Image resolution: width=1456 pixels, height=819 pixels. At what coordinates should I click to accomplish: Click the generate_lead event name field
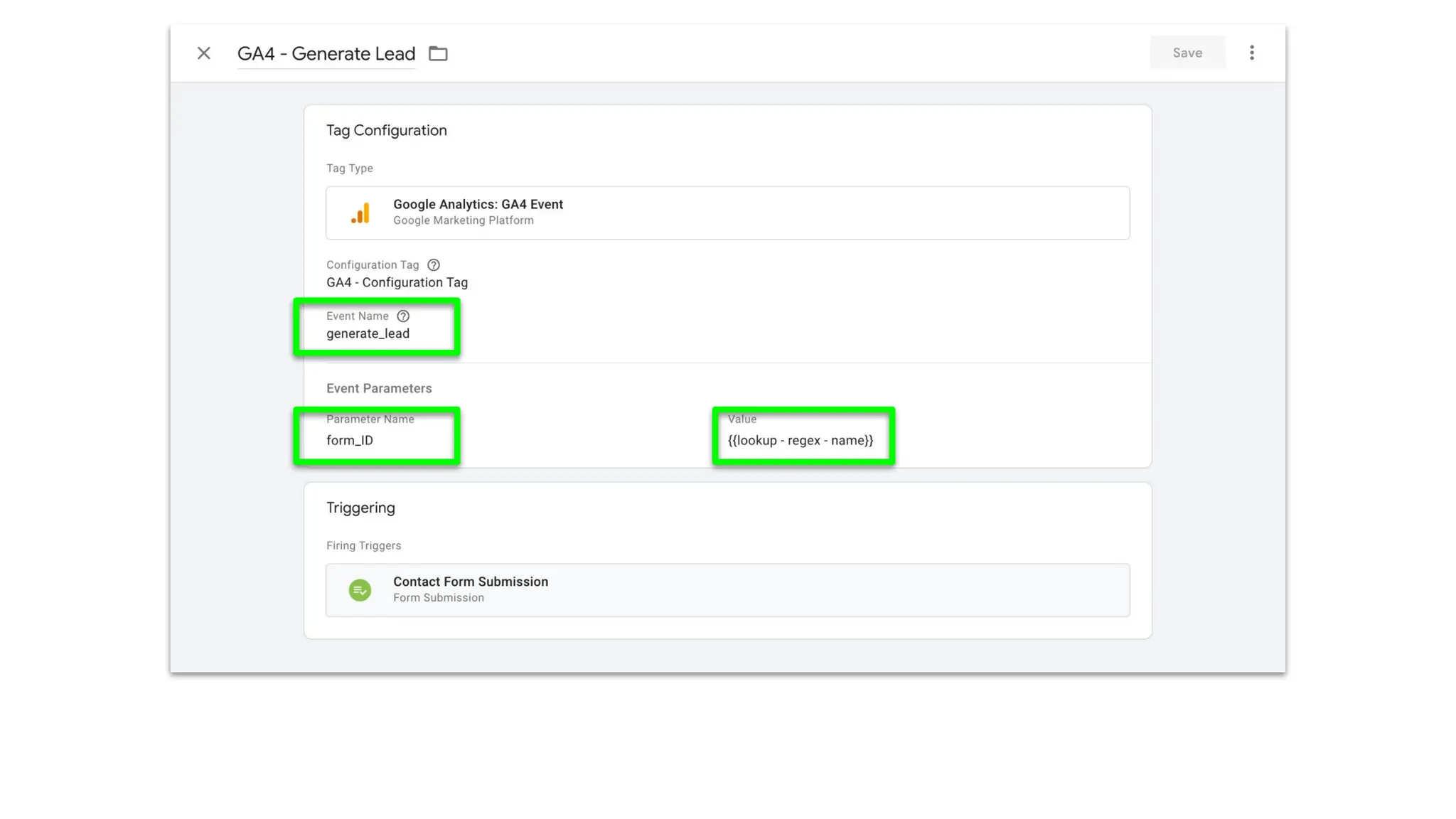pos(368,333)
